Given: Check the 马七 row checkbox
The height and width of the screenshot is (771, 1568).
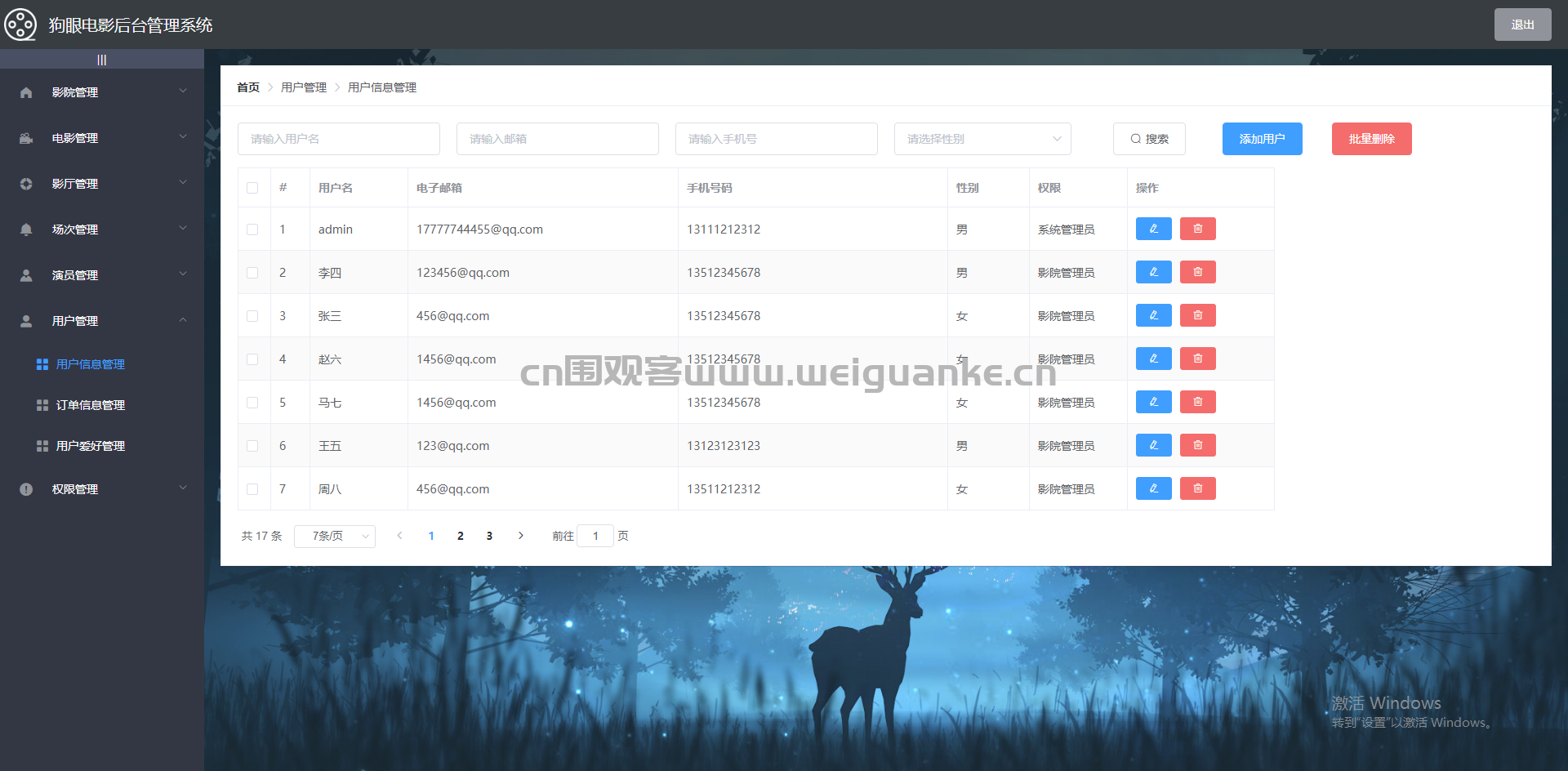Looking at the screenshot, I should [252, 403].
